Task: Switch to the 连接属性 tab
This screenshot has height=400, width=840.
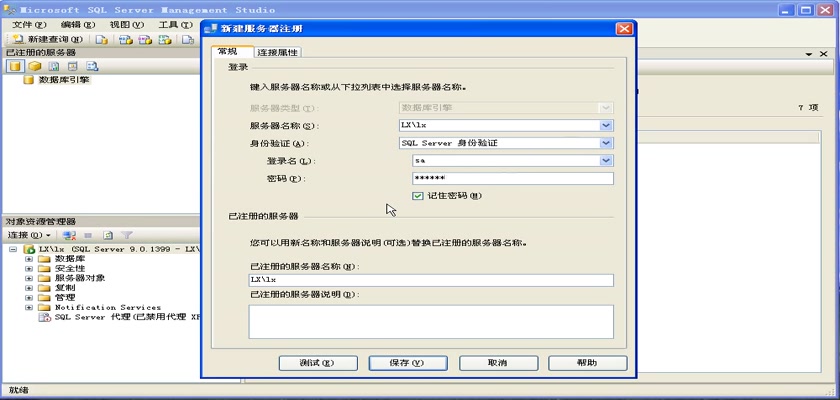Action: pyautogui.click(x=278, y=52)
